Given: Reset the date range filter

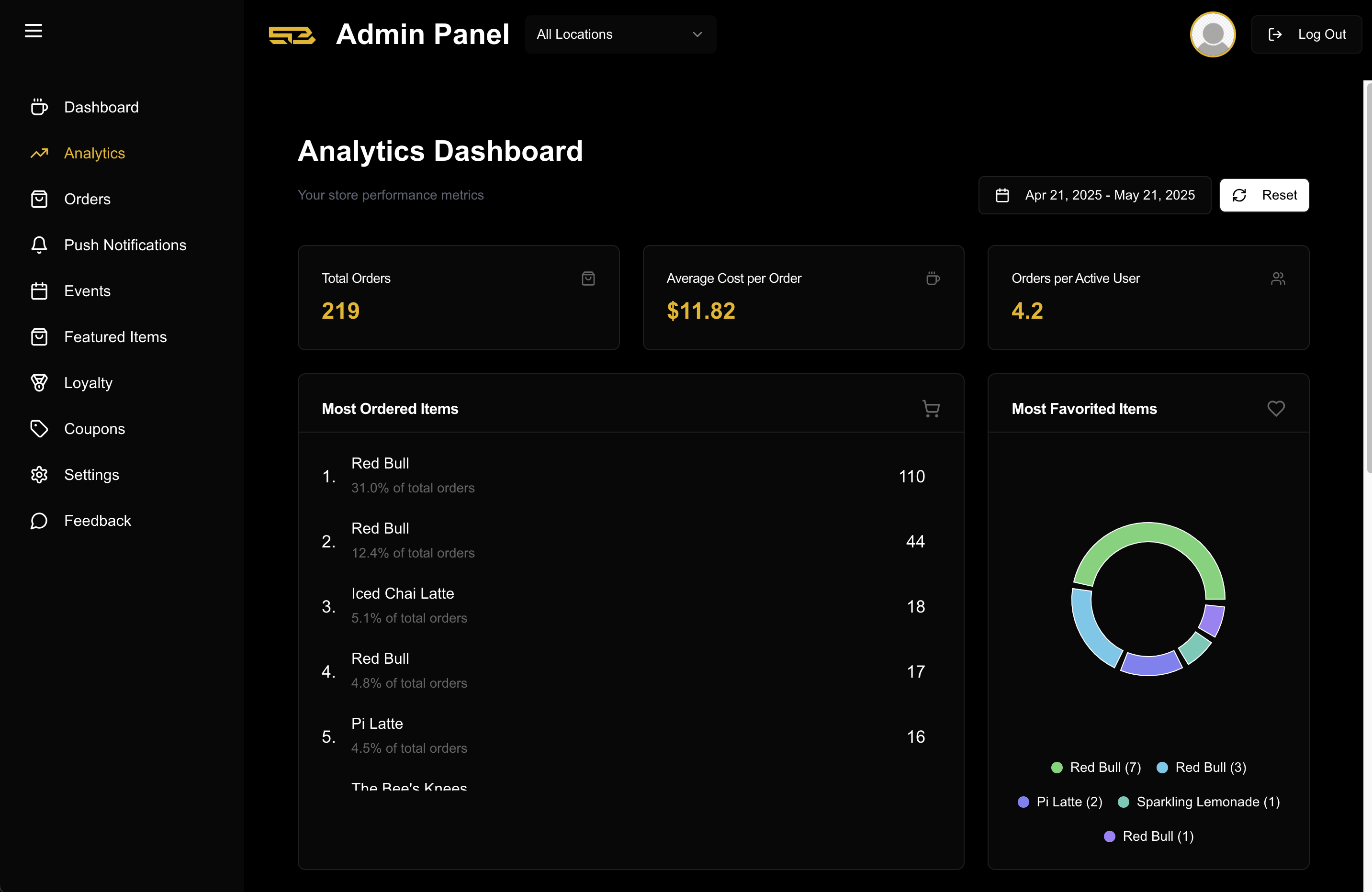Looking at the screenshot, I should pyautogui.click(x=1264, y=195).
